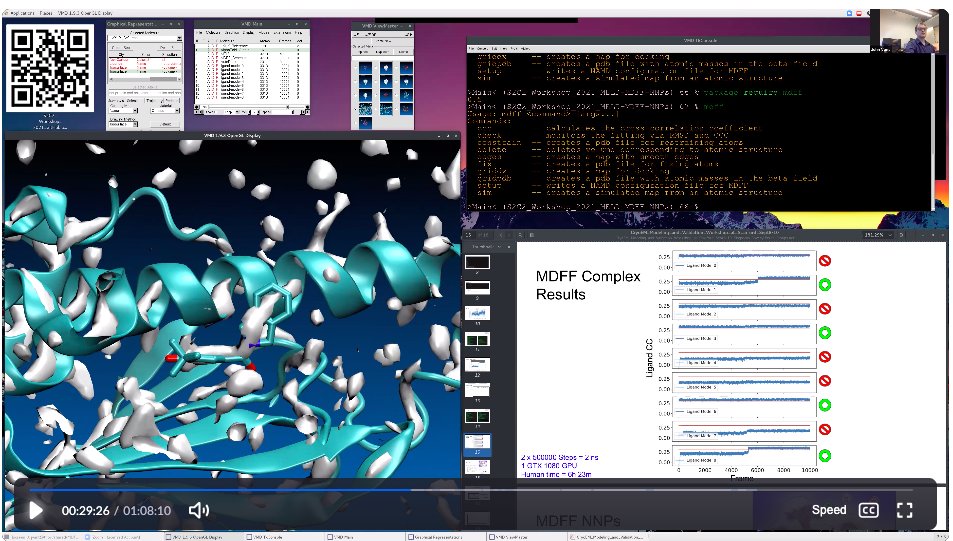Expand Selected Molecule dropdown in Graphical Representations
The width and height of the screenshot is (953, 541).
(x=145, y=38)
